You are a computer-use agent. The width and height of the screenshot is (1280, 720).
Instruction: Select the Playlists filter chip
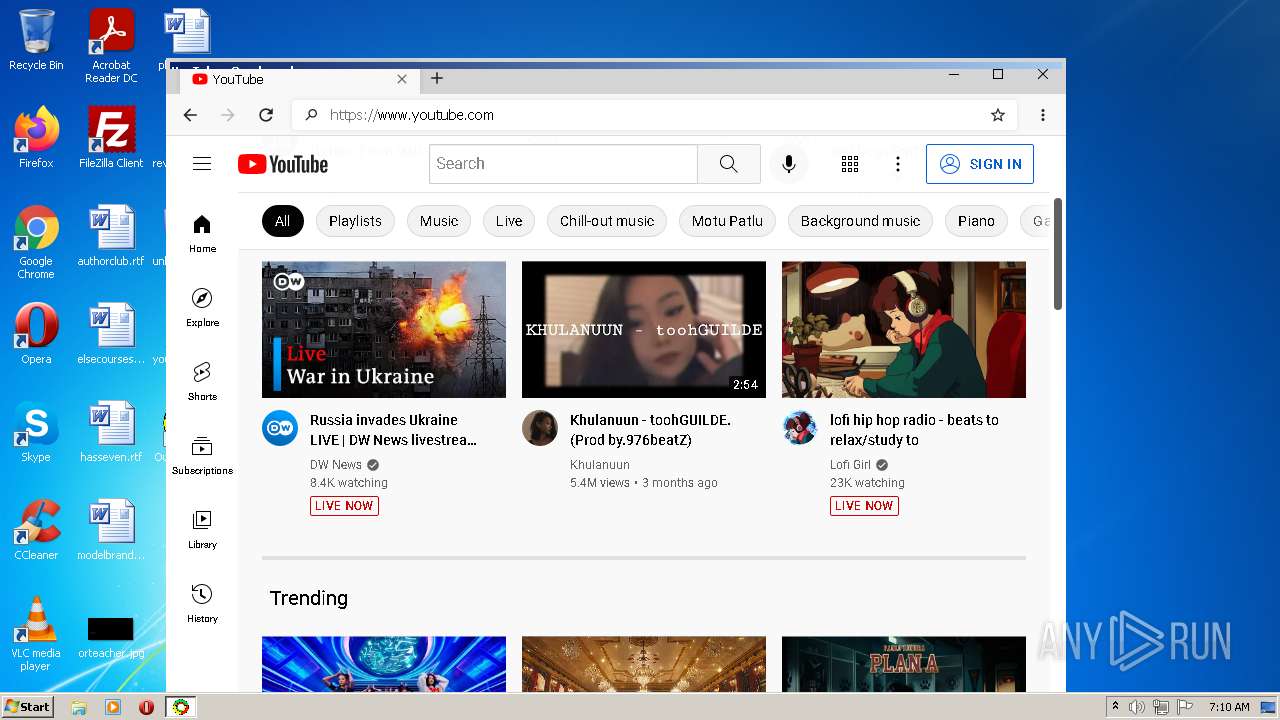(355, 221)
